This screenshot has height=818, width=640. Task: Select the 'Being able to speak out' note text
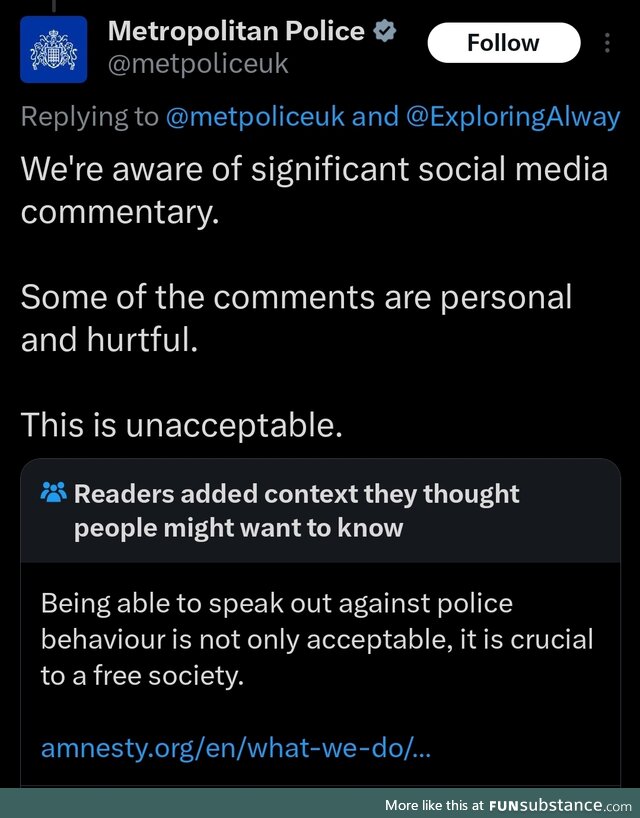[x=317, y=640]
